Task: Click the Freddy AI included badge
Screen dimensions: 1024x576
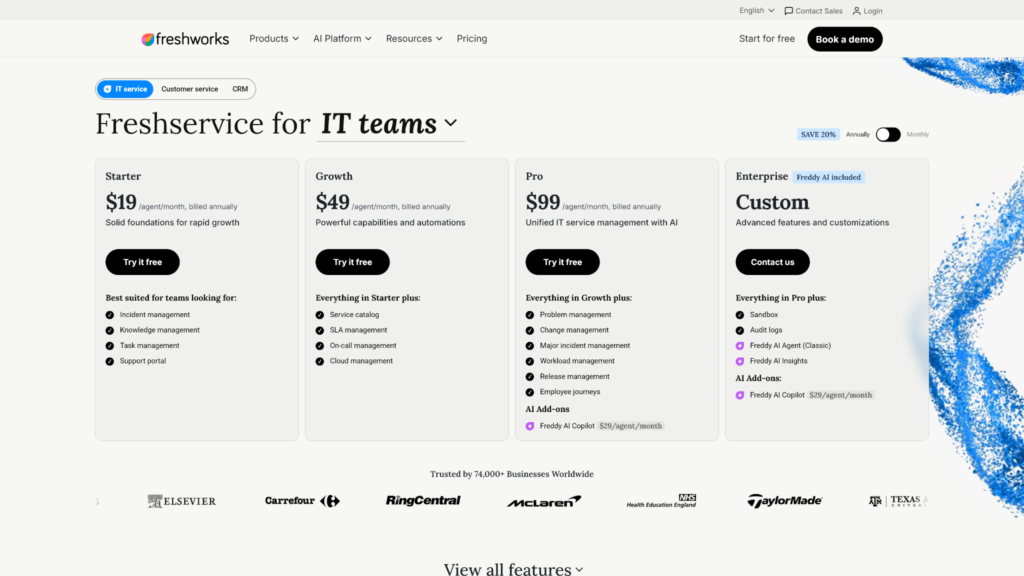Action: (829, 177)
